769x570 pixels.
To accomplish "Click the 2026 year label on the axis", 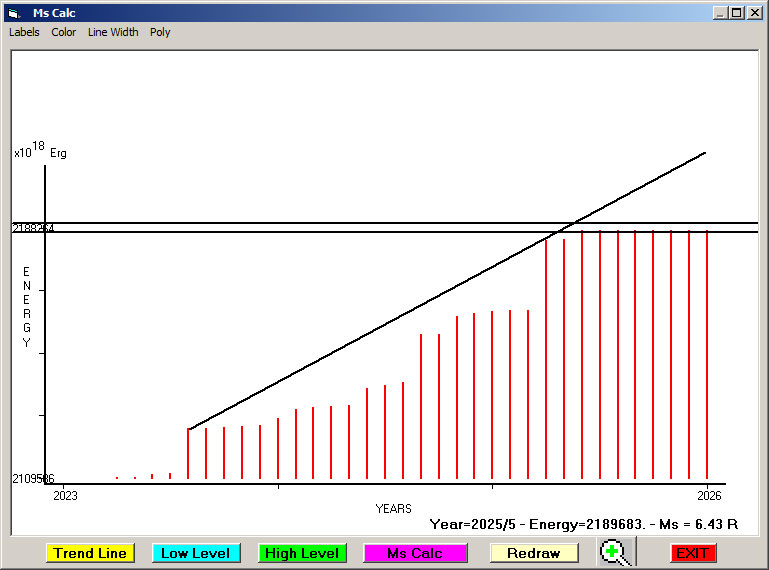I will coord(708,495).
